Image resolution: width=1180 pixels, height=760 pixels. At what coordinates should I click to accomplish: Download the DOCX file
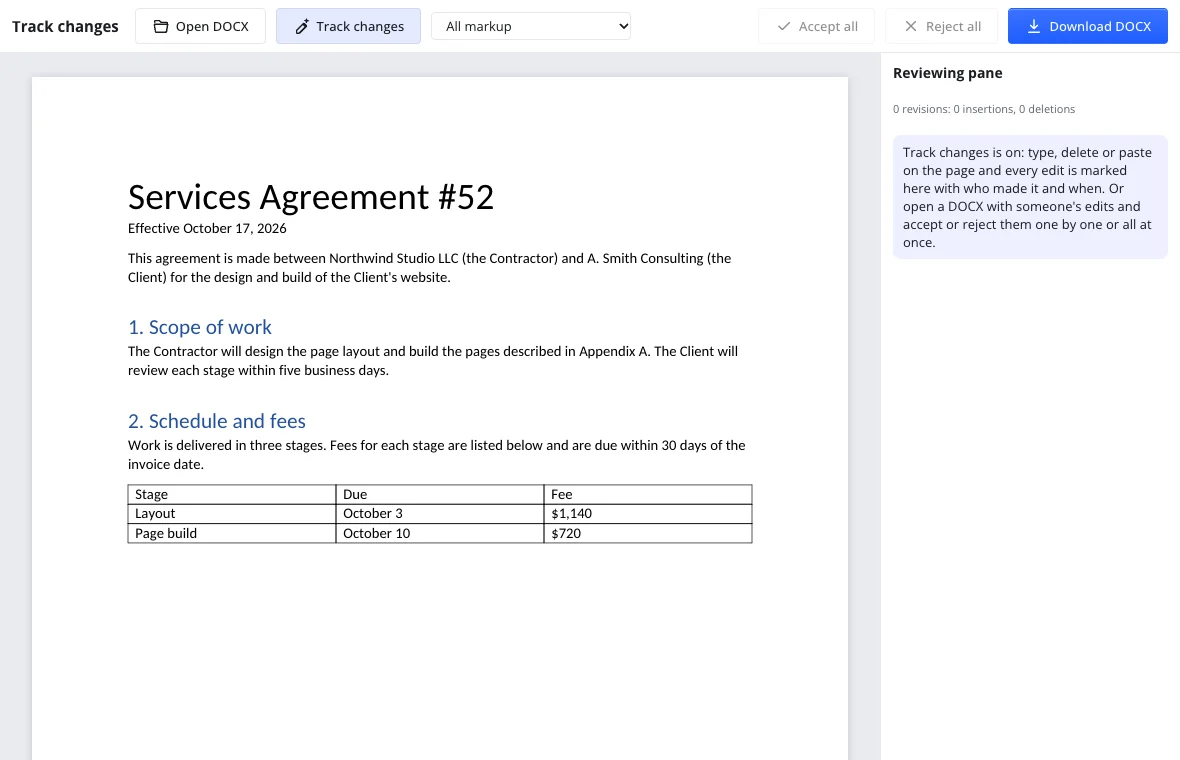[1087, 26]
